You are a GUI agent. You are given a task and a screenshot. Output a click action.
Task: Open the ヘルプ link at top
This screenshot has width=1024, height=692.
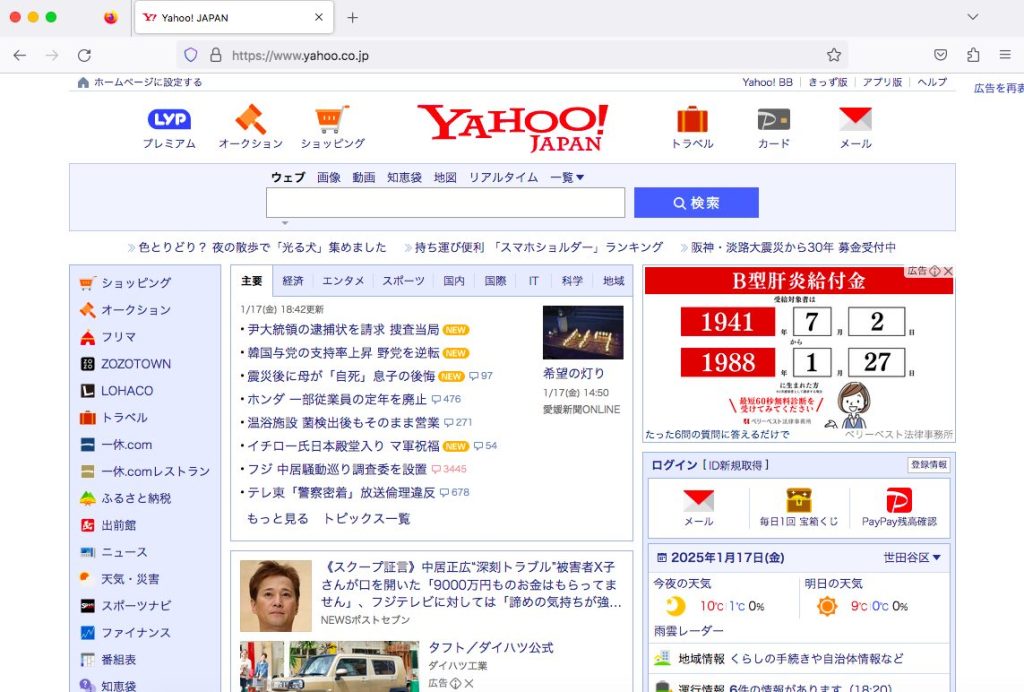[x=931, y=82]
